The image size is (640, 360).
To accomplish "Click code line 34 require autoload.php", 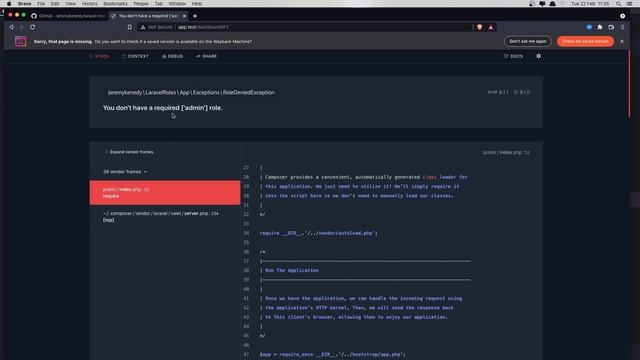I will point(318,233).
